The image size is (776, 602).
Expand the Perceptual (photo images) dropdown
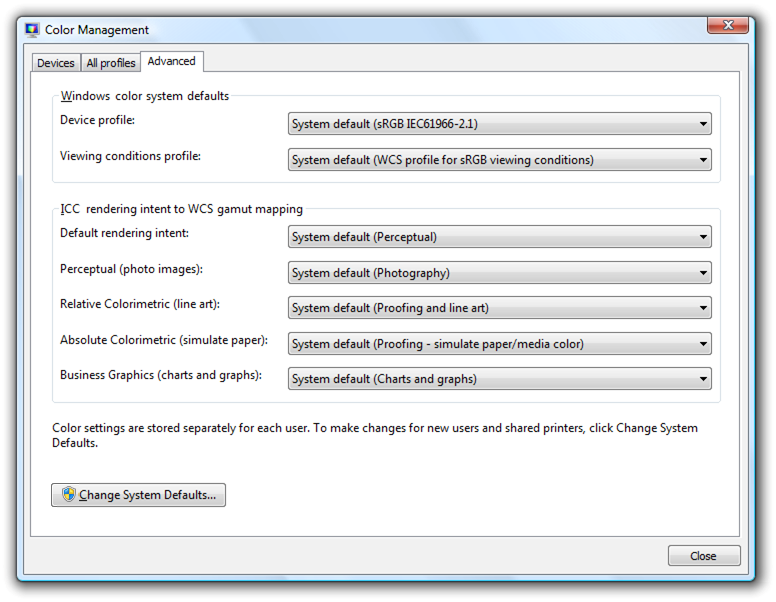[x=500, y=273]
